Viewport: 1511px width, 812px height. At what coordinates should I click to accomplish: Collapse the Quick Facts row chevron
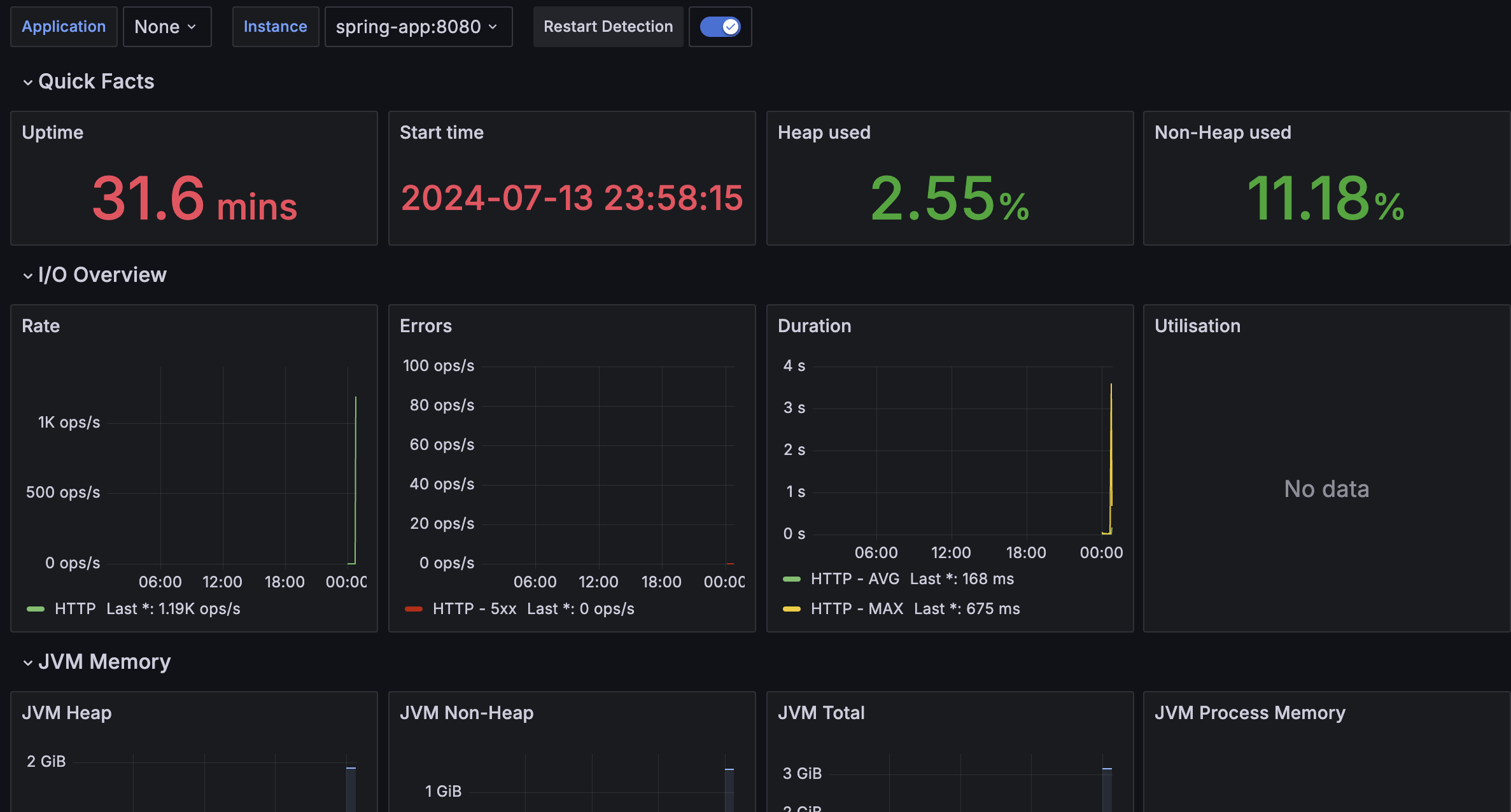coord(27,82)
